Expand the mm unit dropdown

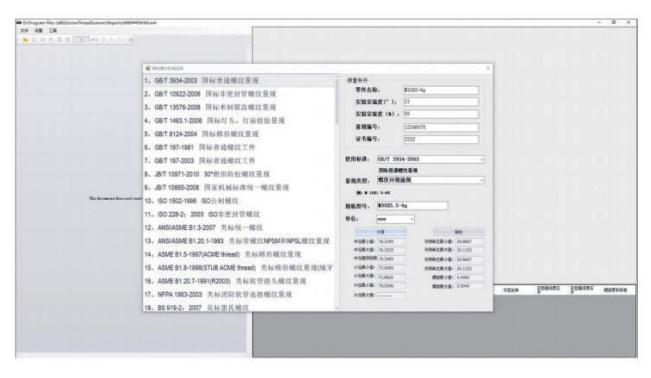coord(411,219)
